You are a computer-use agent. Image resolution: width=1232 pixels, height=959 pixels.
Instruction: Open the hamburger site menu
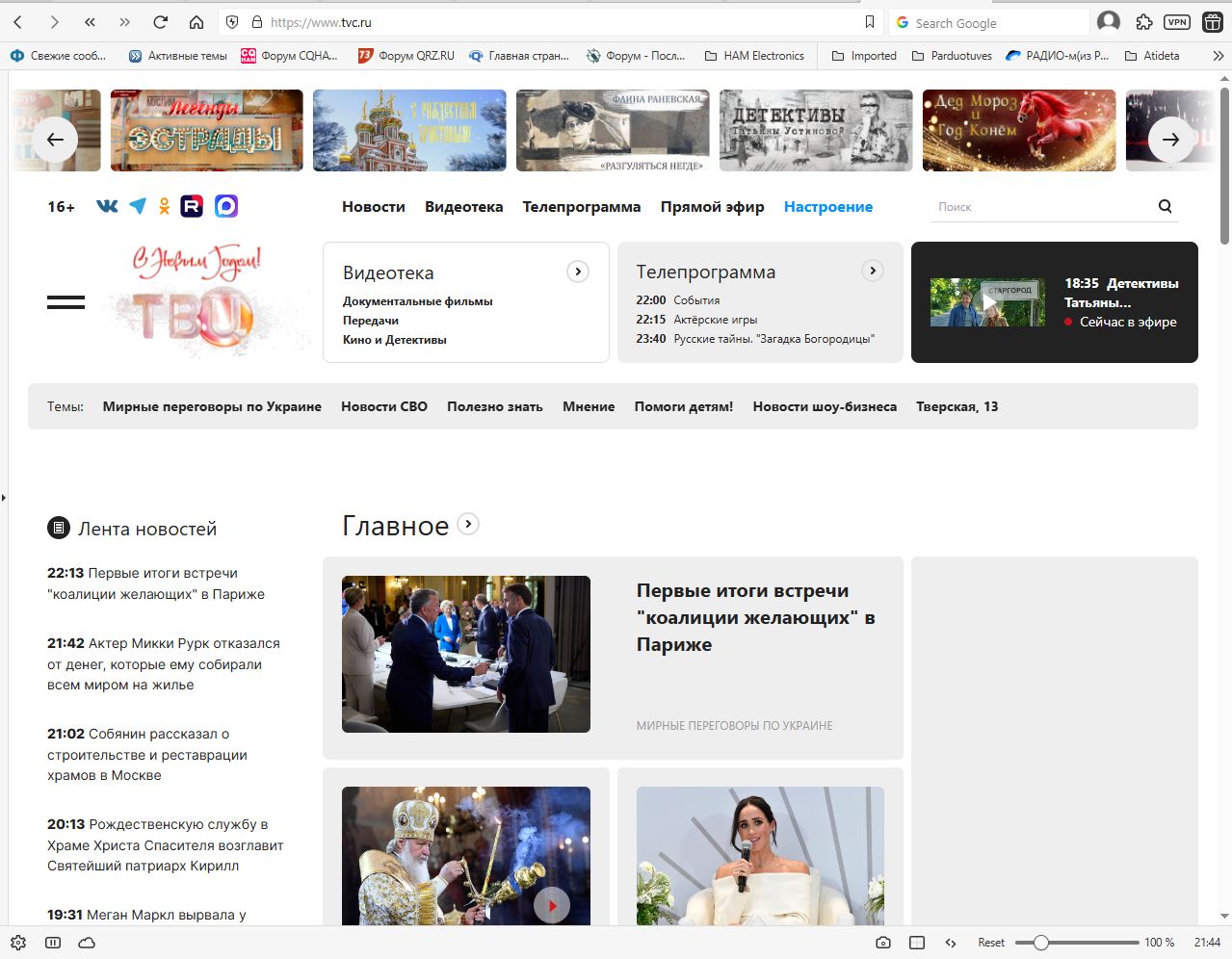[66, 302]
